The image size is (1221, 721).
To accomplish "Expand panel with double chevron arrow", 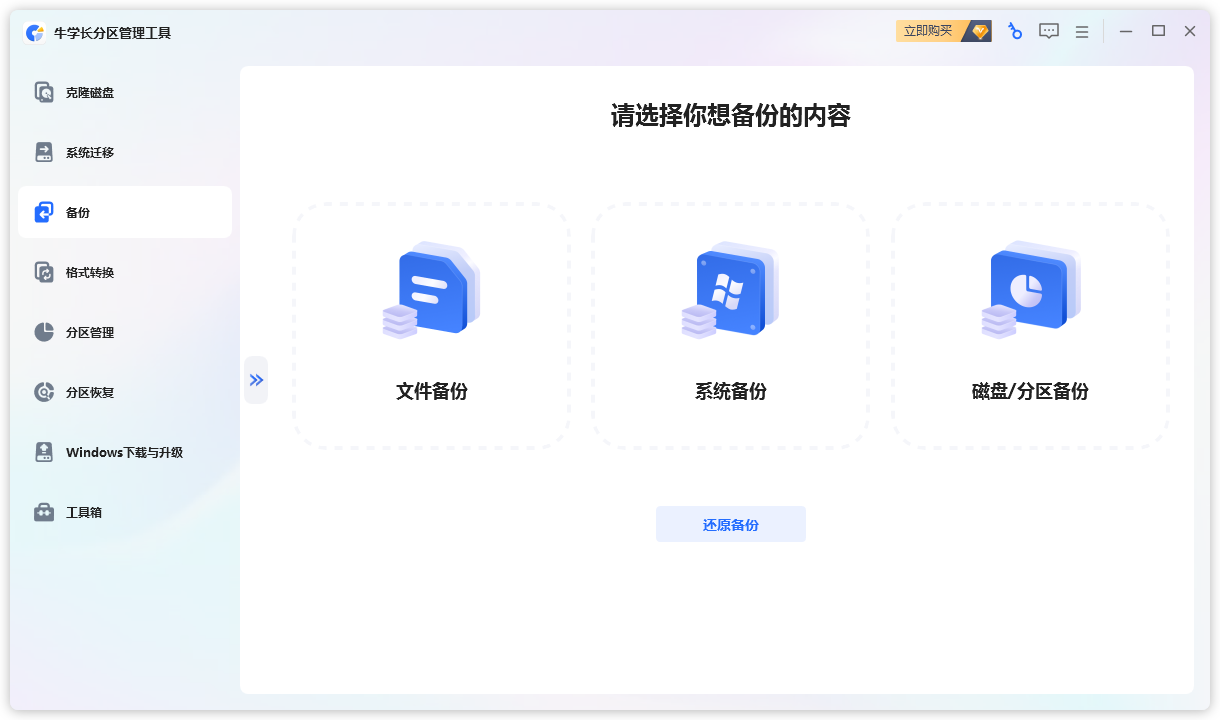I will click(256, 380).
